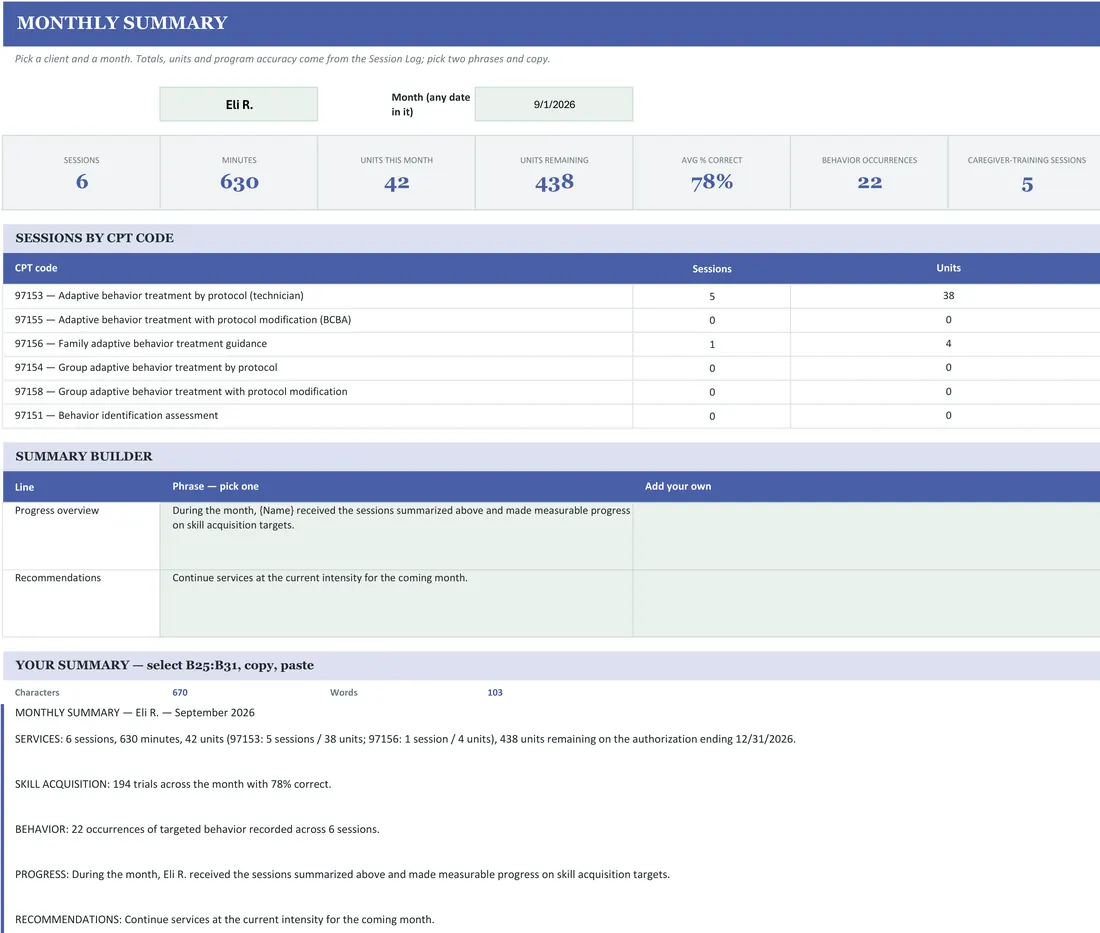The image size is (1100, 933).
Task: Select the Sessions summary card showing 6
Action: click(x=81, y=173)
